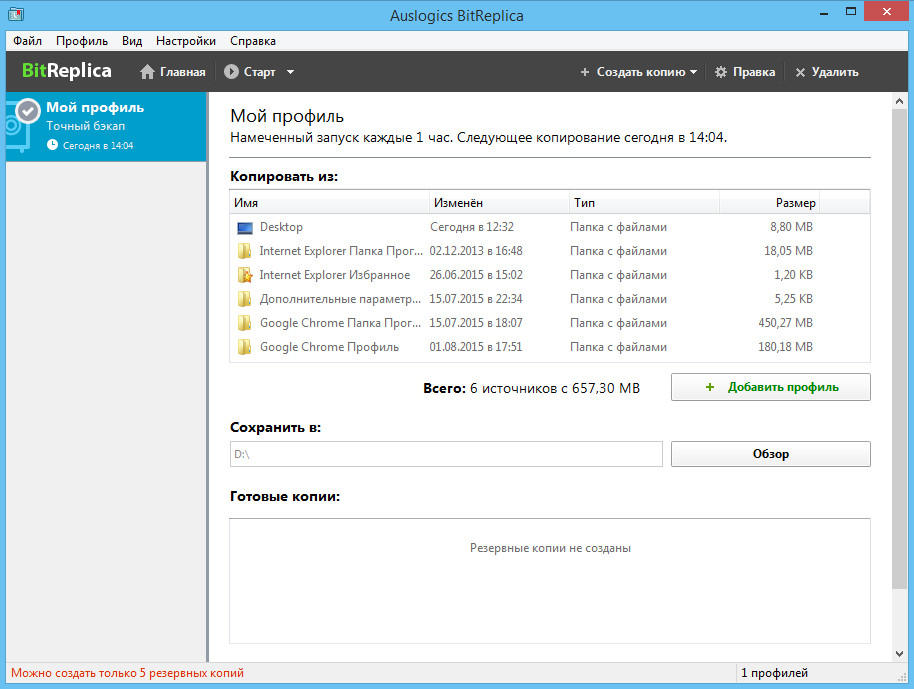The image size is (914, 689).
Task: Click the red status message about 5 копий
Action: coord(127,673)
